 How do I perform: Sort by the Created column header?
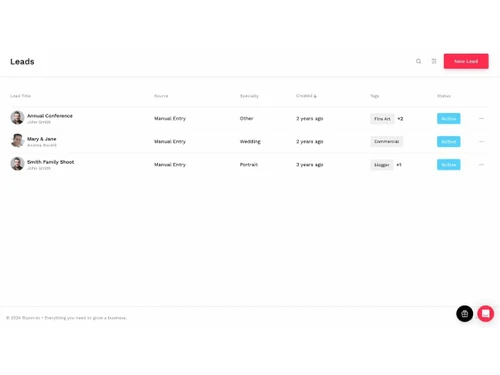(x=306, y=96)
